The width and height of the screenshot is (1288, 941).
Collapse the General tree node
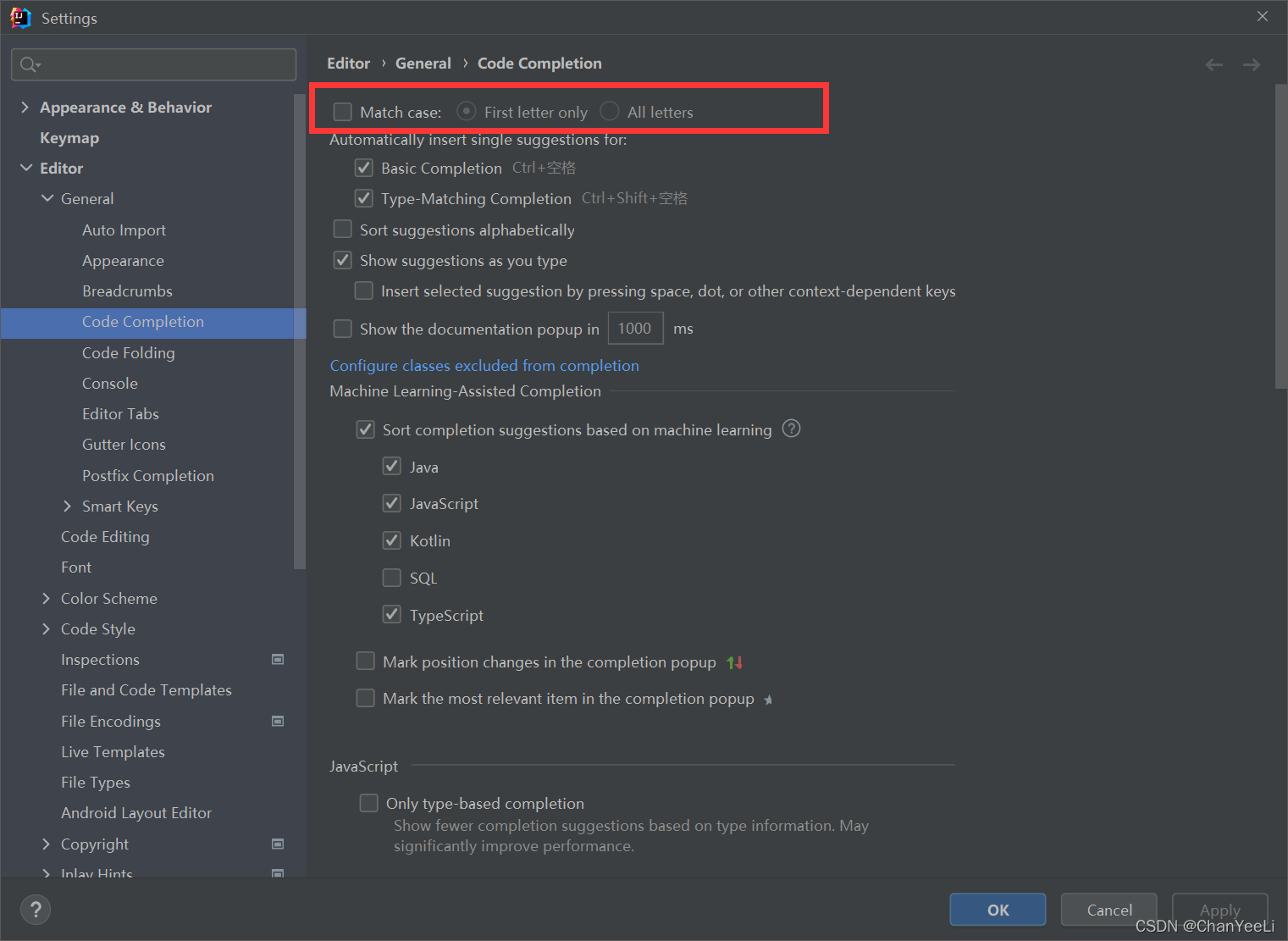coord(47,198)
